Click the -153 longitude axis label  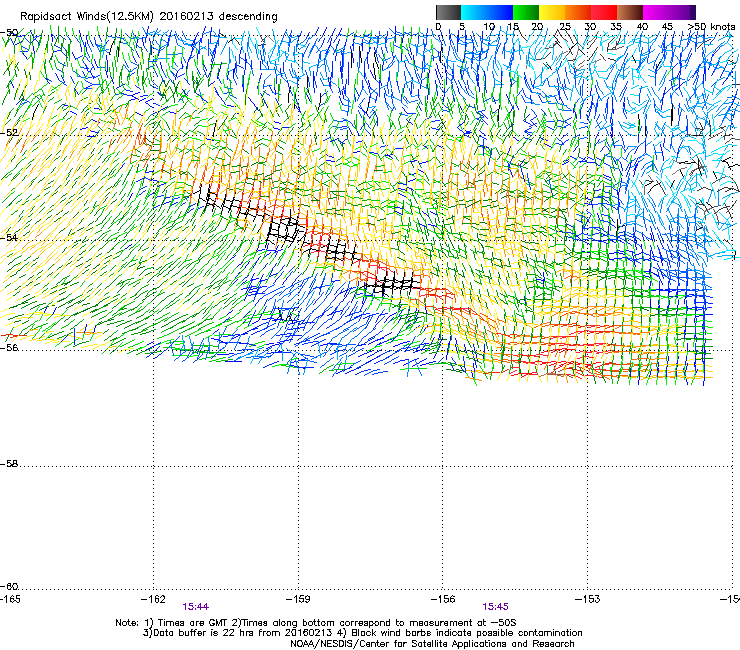coord(588,599)
